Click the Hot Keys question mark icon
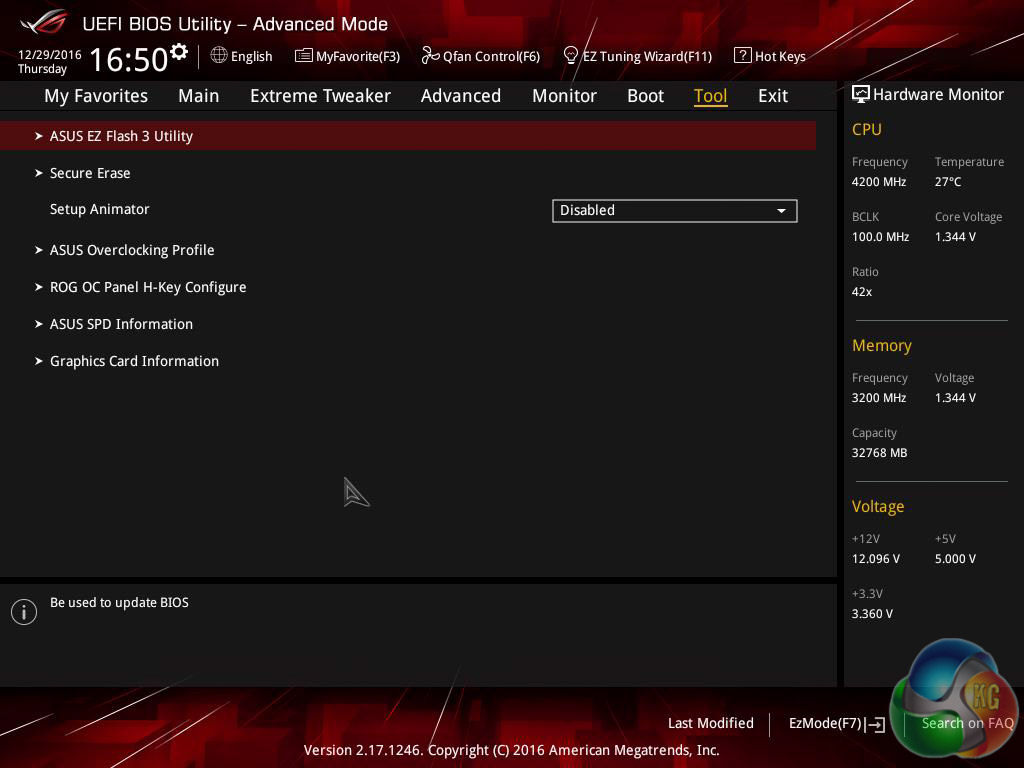Viewport: 1024px width, 768px height. pos(742,56)
